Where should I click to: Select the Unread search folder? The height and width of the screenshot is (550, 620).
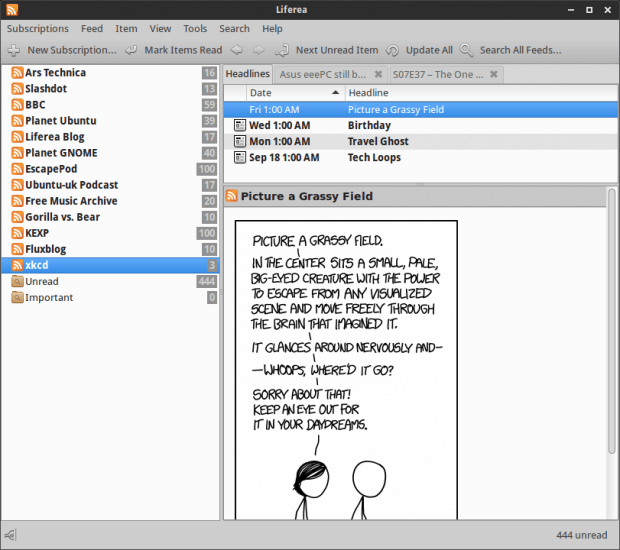pos(110,281)
